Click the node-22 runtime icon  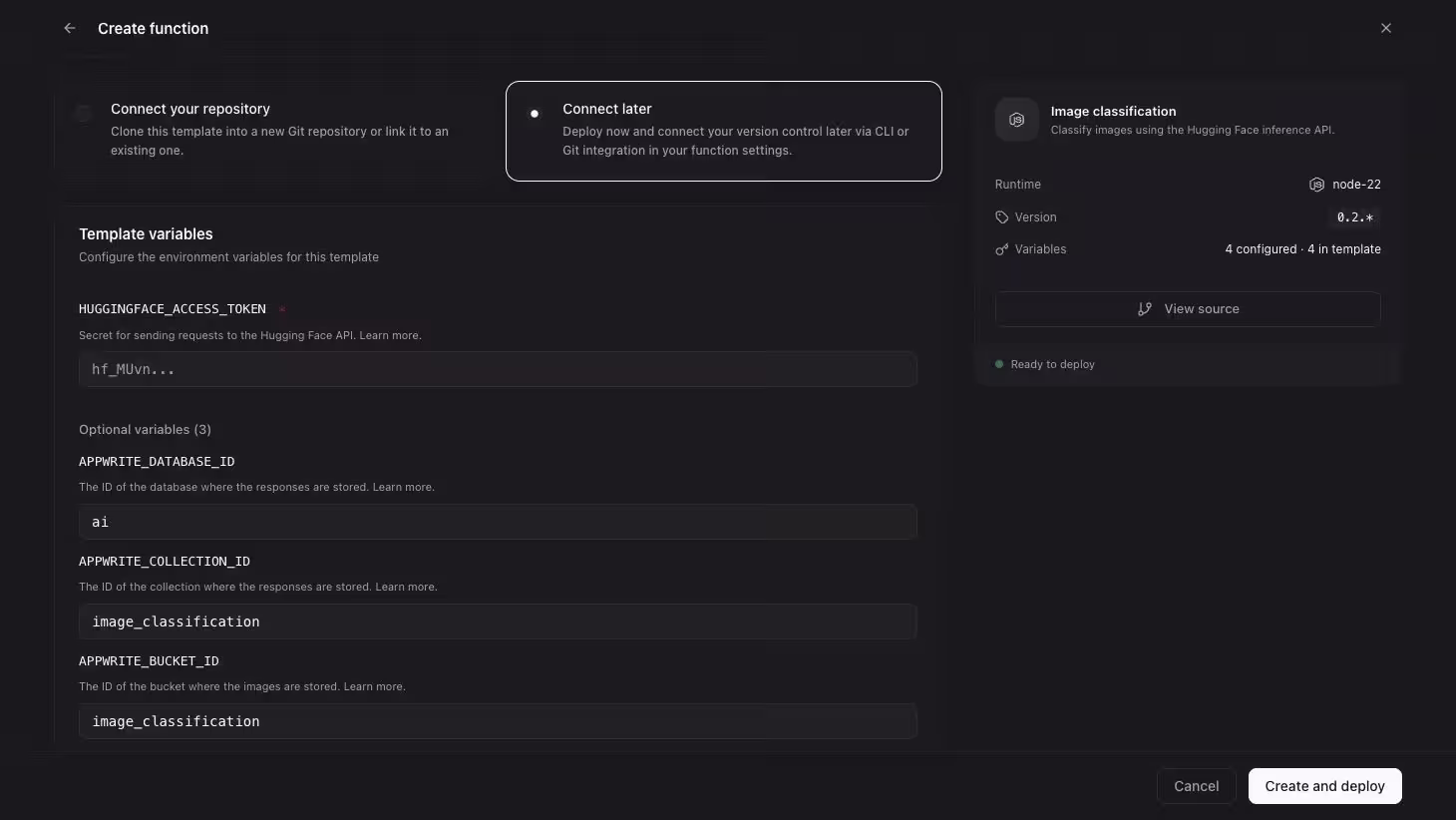coord(1316,185)
